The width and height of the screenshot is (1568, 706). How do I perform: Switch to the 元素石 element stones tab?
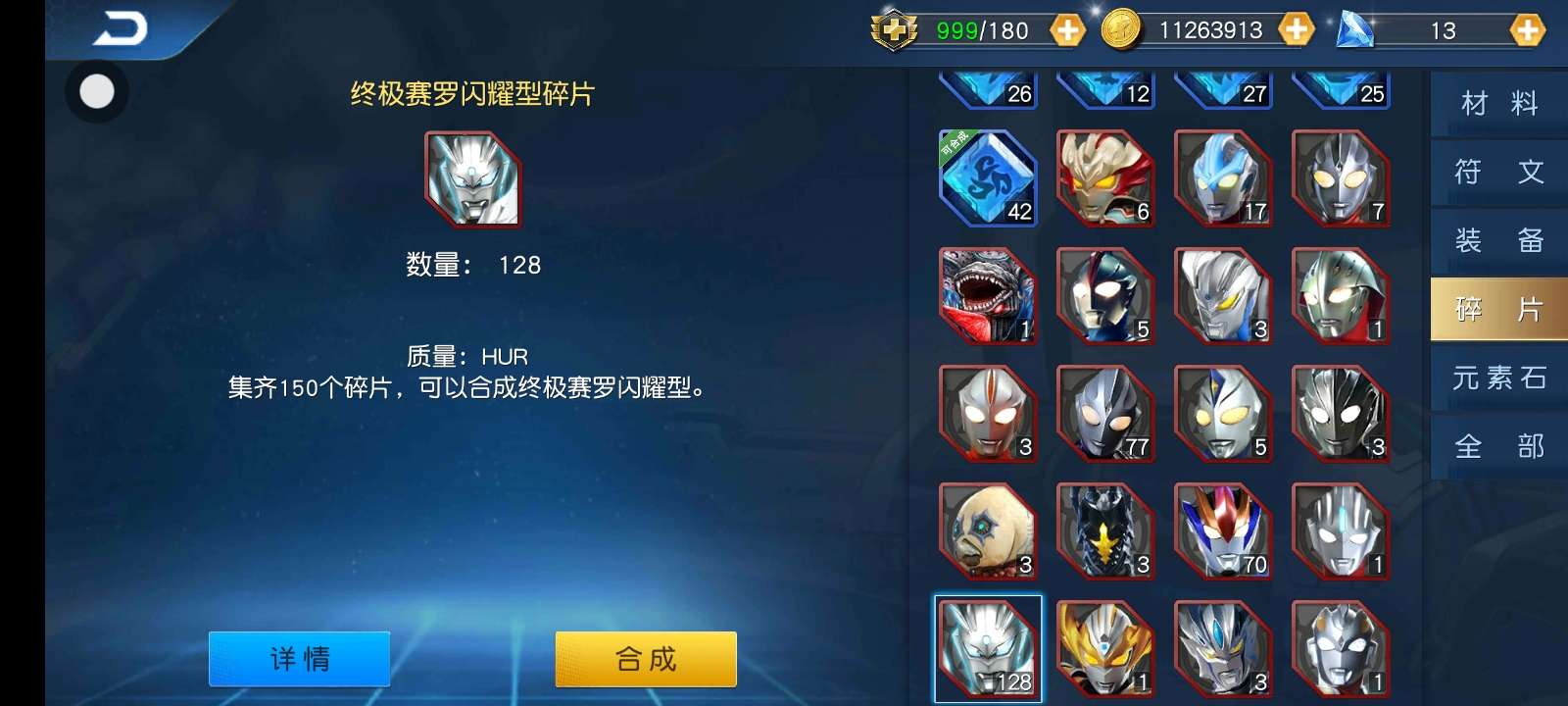(1499, 378)
